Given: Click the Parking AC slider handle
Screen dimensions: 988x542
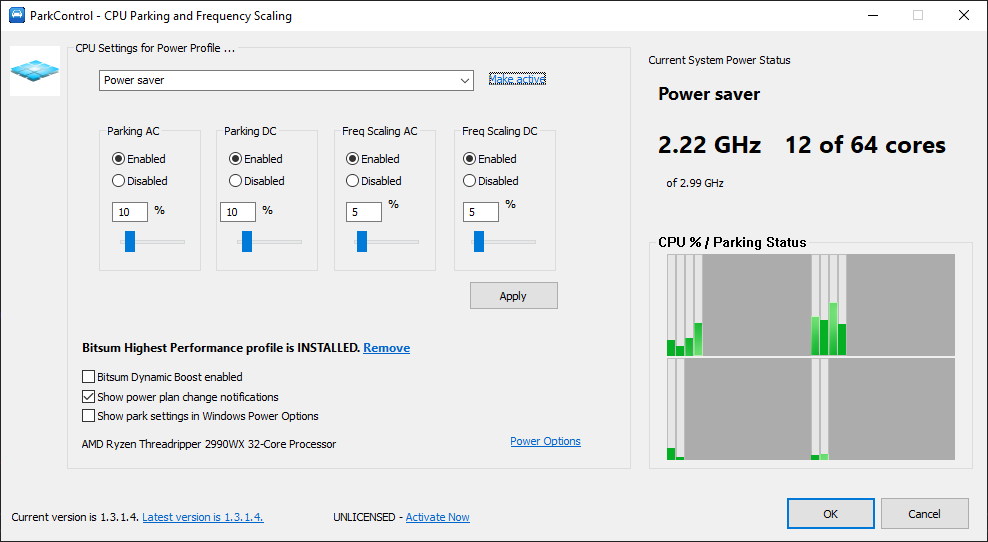Looking at the screenshot, I should (130, 241).
